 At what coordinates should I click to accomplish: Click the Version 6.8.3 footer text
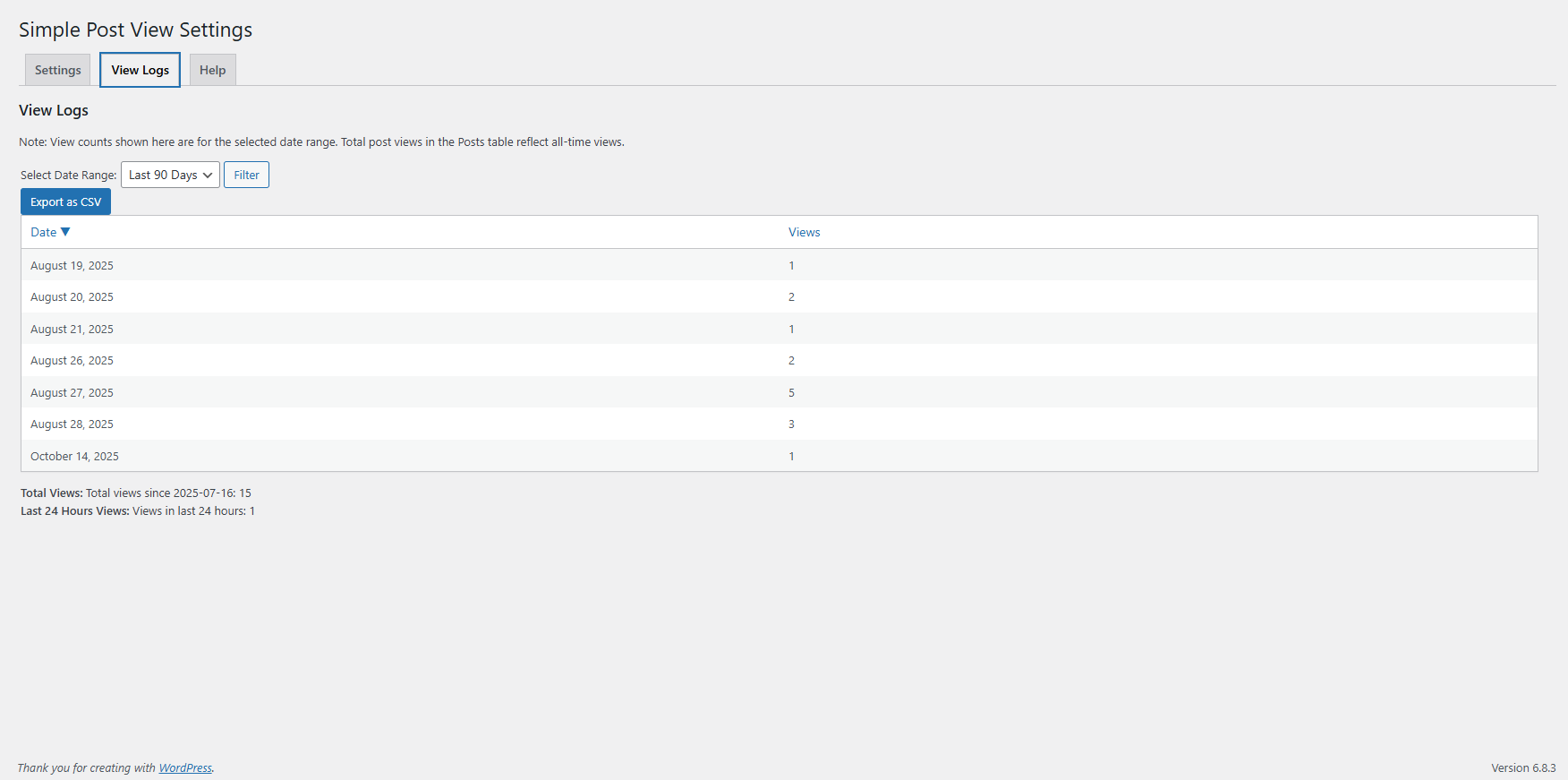tap(1523, 767)
